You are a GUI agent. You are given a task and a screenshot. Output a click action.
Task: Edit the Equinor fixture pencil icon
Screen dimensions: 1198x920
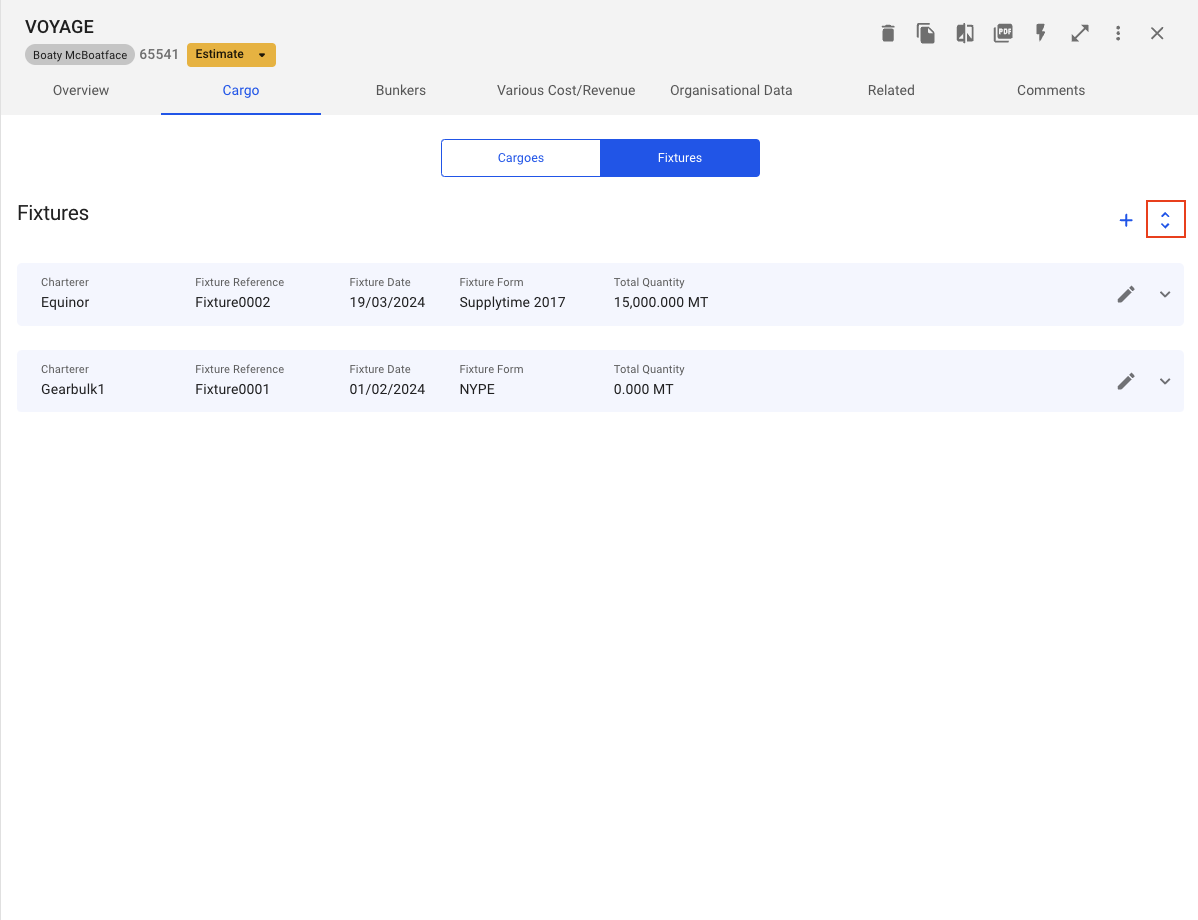[x=1126, y=294]
